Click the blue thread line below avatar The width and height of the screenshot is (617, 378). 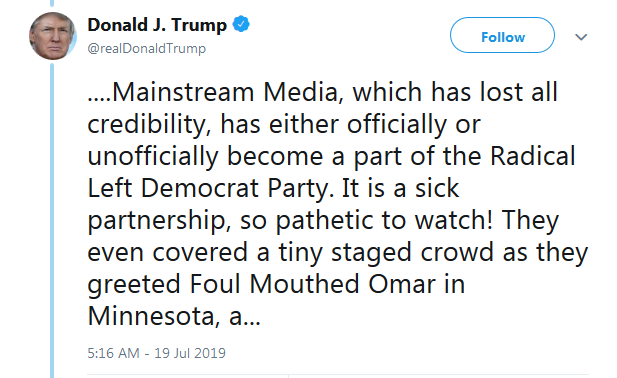point(52,220)
